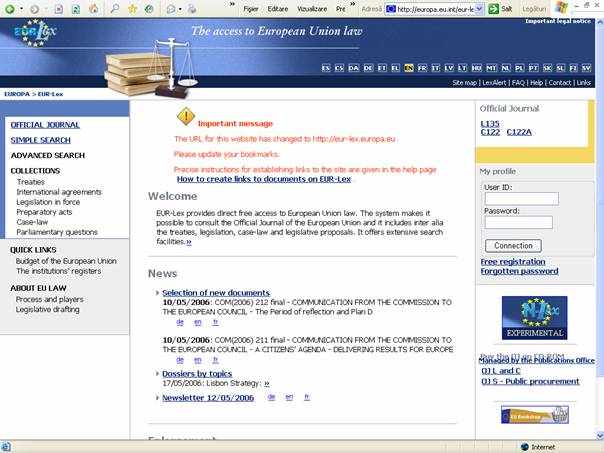
Task: Click the Print icon in toolbar
Action: (x=191, y=9)
